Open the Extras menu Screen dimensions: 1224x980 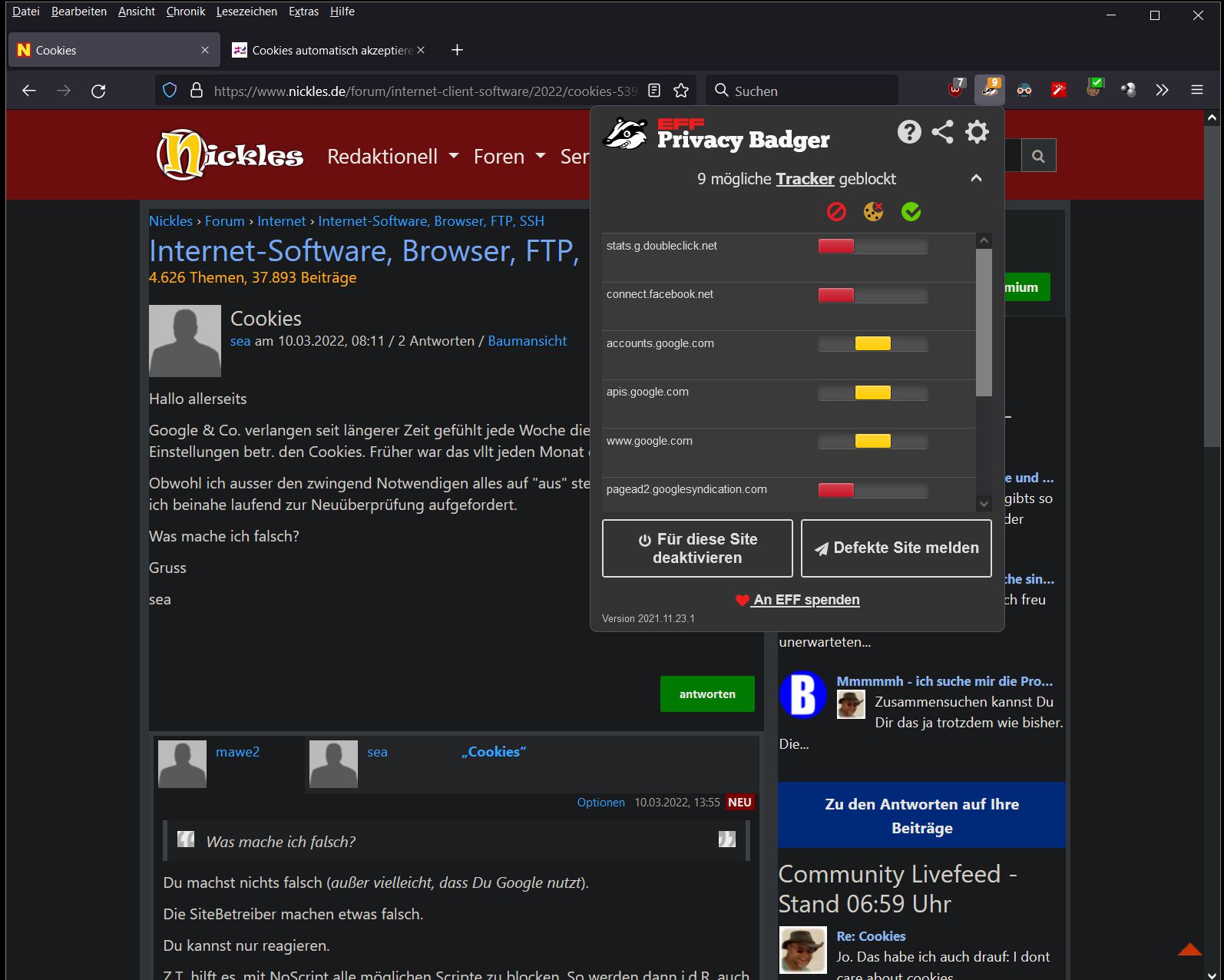coord(304,12)
